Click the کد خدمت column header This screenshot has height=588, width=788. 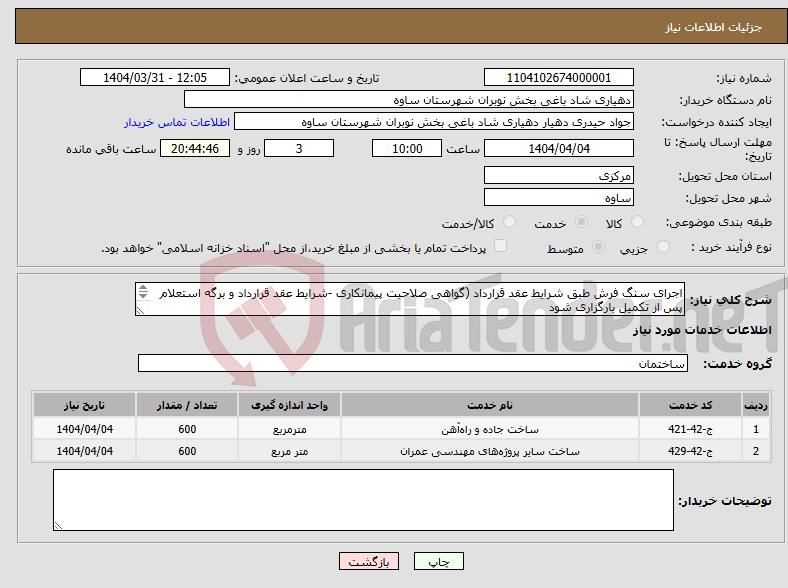coord(691,405)
